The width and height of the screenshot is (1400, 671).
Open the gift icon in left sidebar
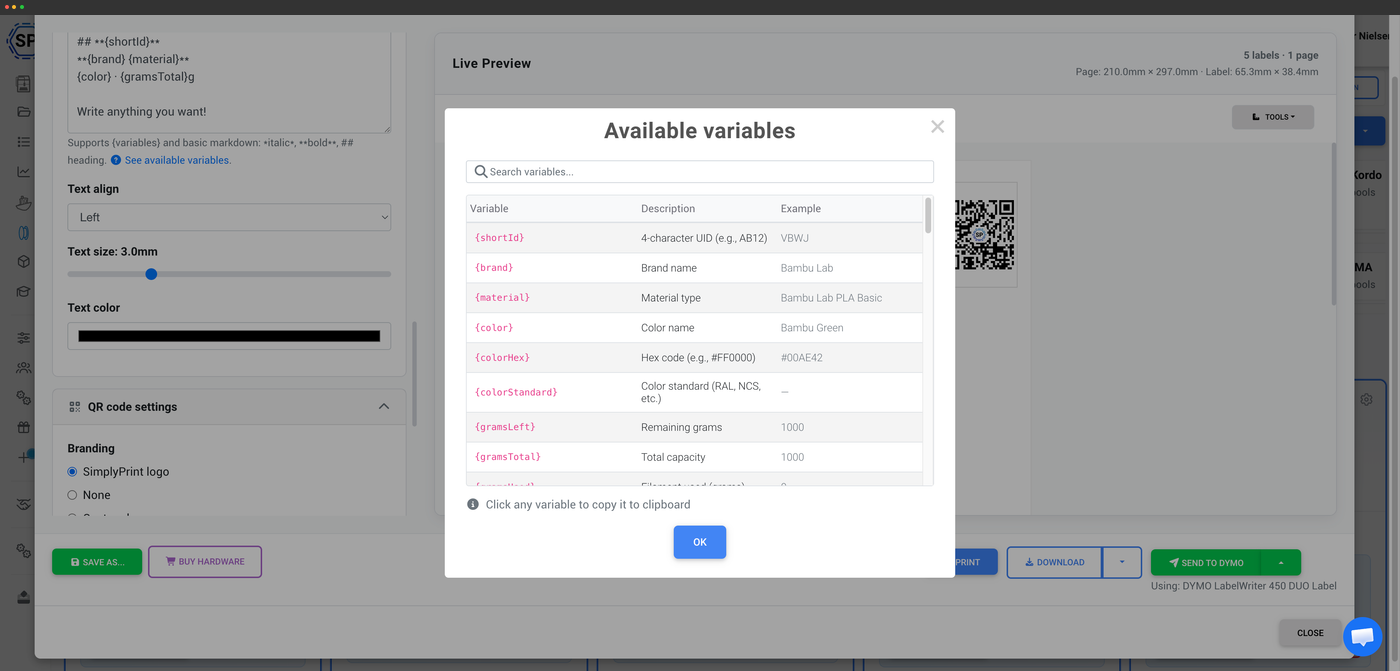pos(24,427)
